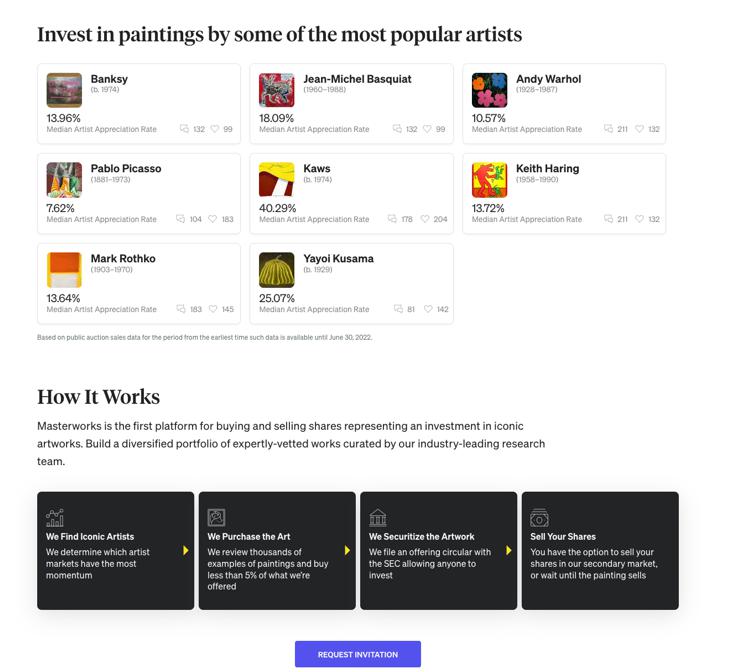Select the Jean-Michel Basquiat artwork thumbnail
This screenshot has height=672, width=739.
pyautogui.click(x=277, y=90)
